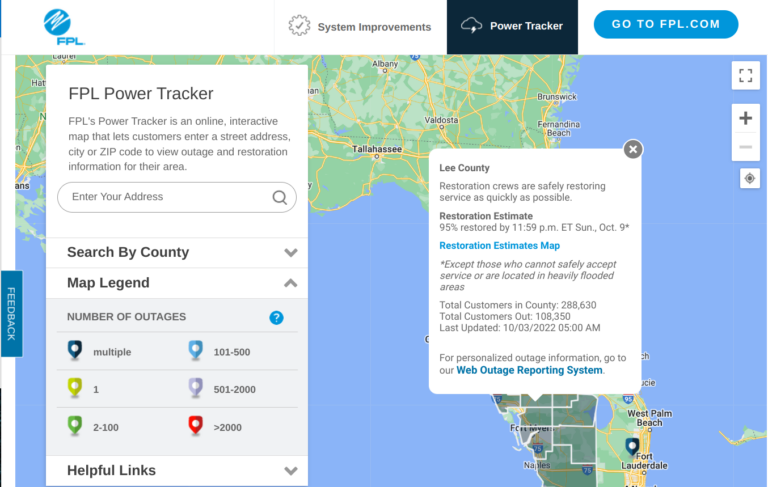Click the Last Updated timestamp text
The height and width of the screenshot is (487, 768).
520,328
